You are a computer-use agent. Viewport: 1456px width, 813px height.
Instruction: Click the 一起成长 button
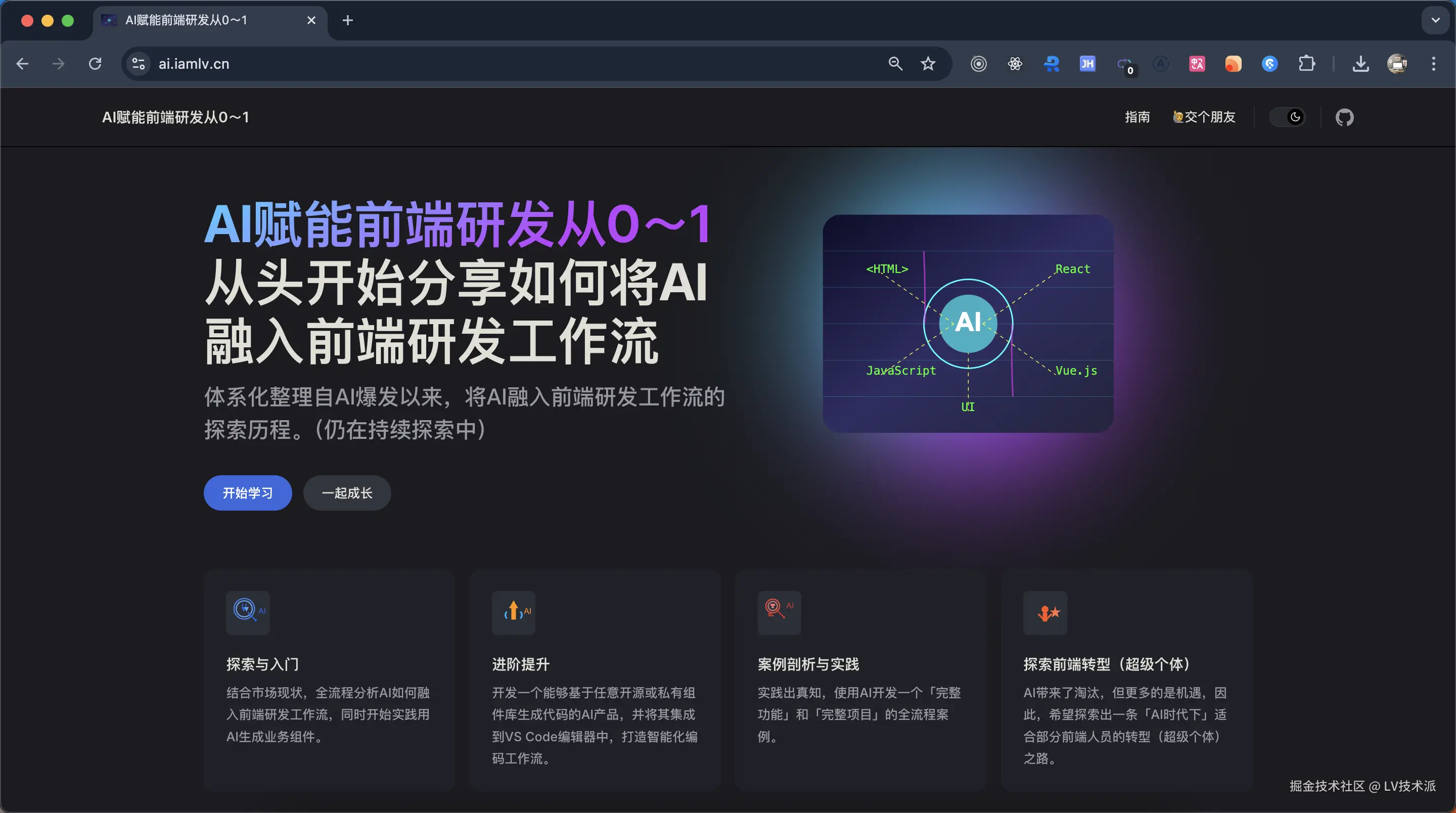346,493
